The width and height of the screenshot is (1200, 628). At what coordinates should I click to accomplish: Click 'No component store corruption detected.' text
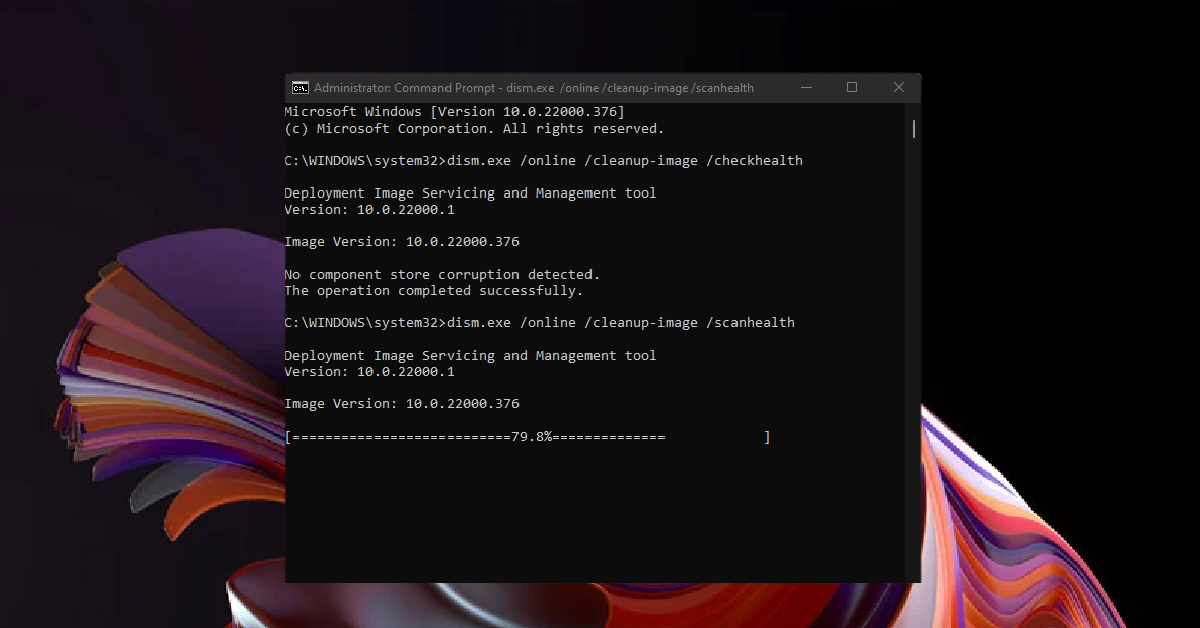[x=442, y=274]
